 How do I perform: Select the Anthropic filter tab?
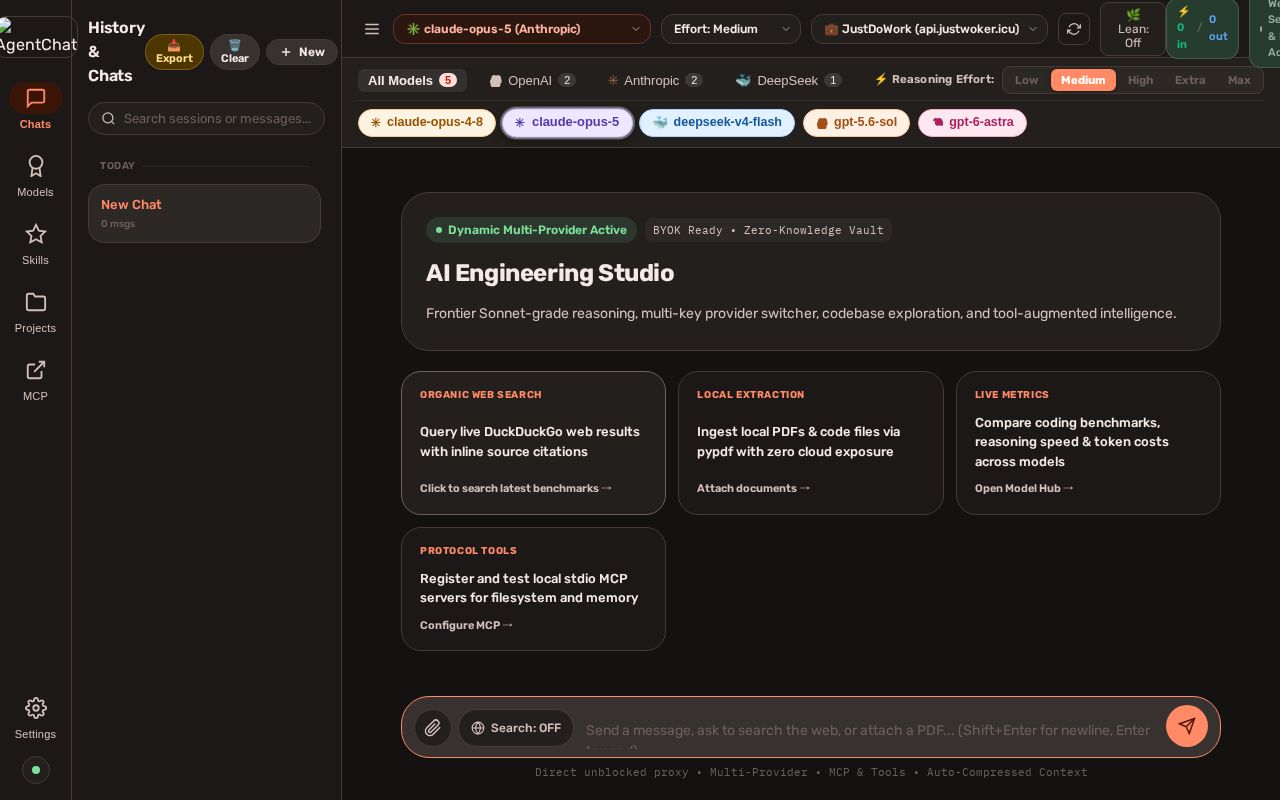click(x=655, y=80)
